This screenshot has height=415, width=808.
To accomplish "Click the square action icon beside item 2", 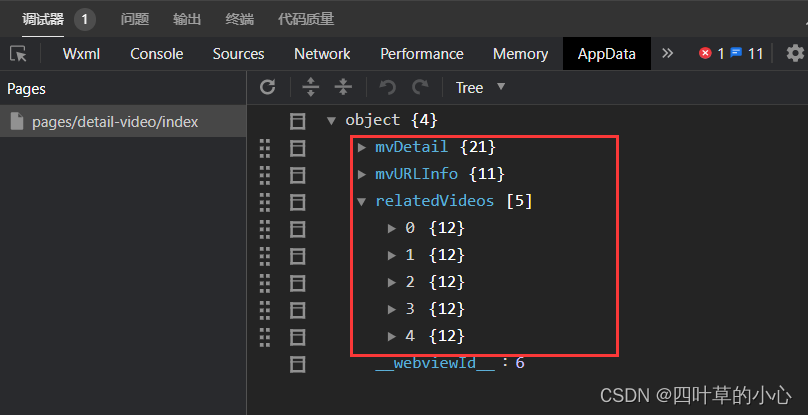I will [297, 284].
